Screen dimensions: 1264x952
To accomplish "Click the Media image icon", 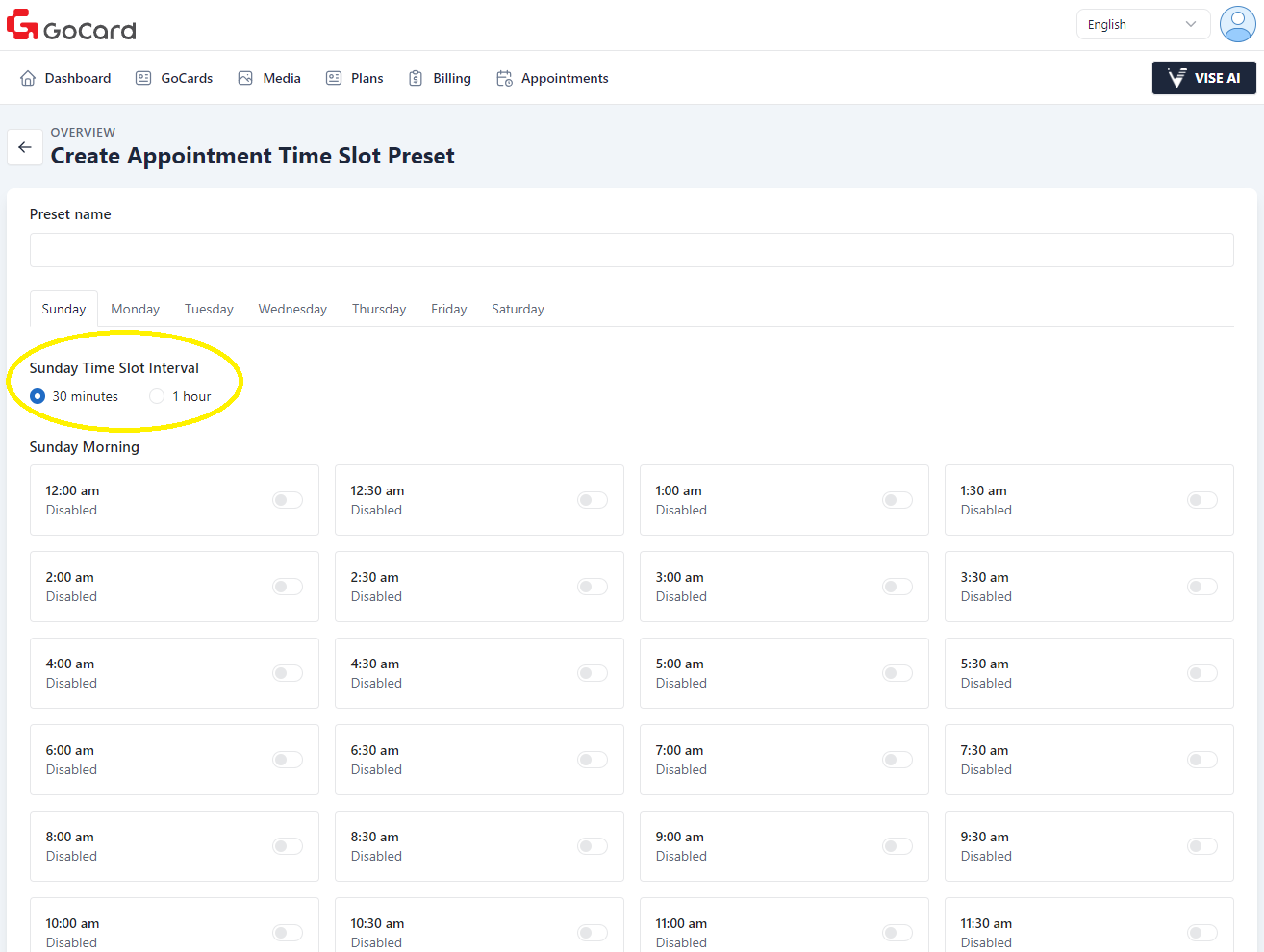I will click(245, 78).
